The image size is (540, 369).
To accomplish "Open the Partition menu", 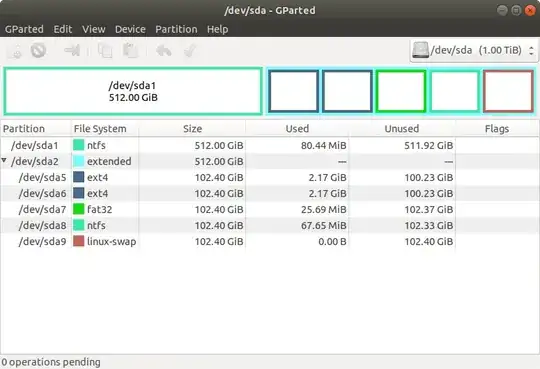I will coord(176,29).
